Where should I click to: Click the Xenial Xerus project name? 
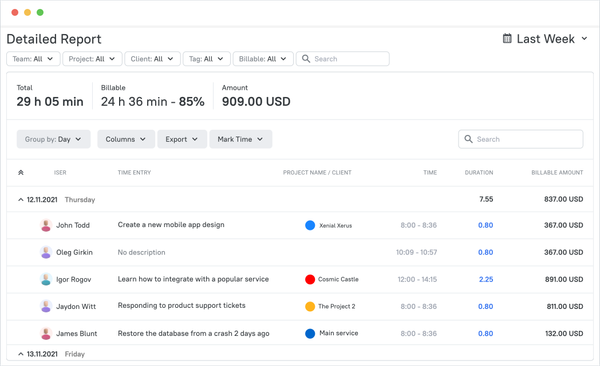(x=336, y=225)
